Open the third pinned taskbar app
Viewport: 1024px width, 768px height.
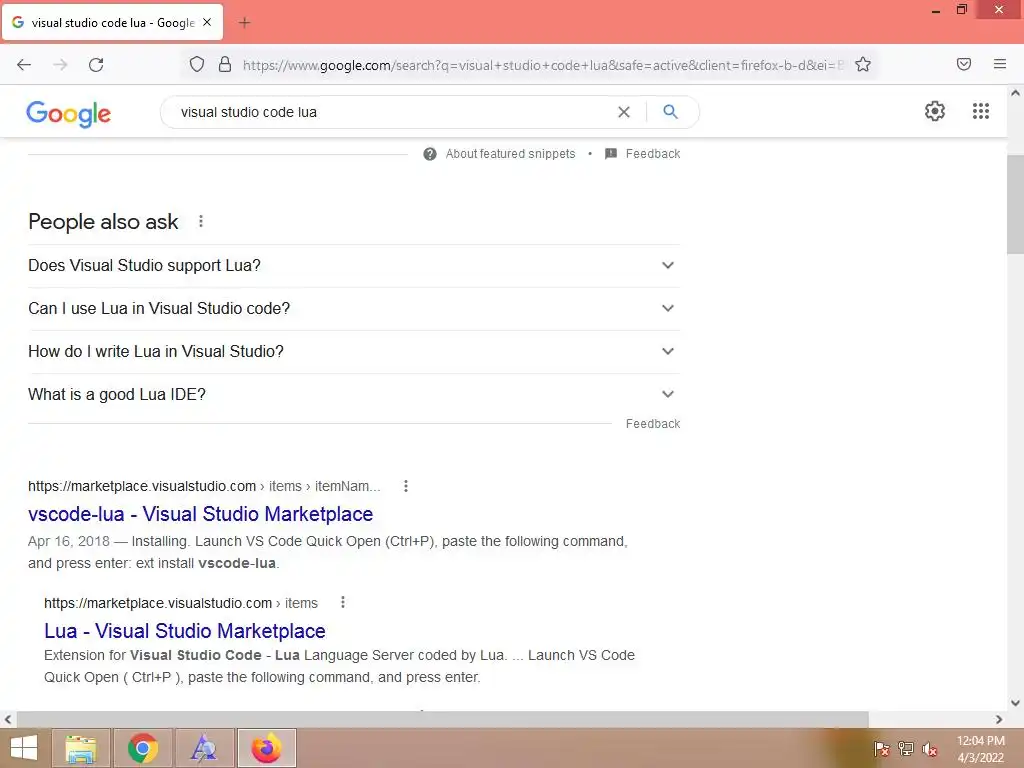204,748
